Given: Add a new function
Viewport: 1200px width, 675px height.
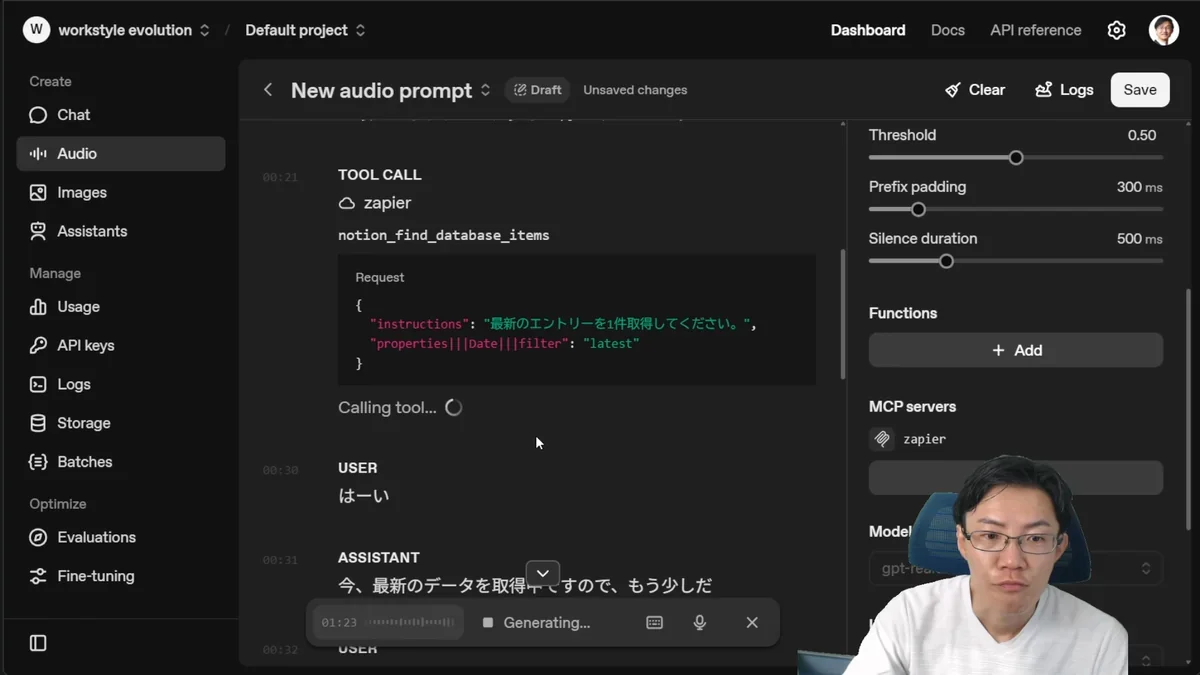Looking at the screenshot, I should [1016, 350].
